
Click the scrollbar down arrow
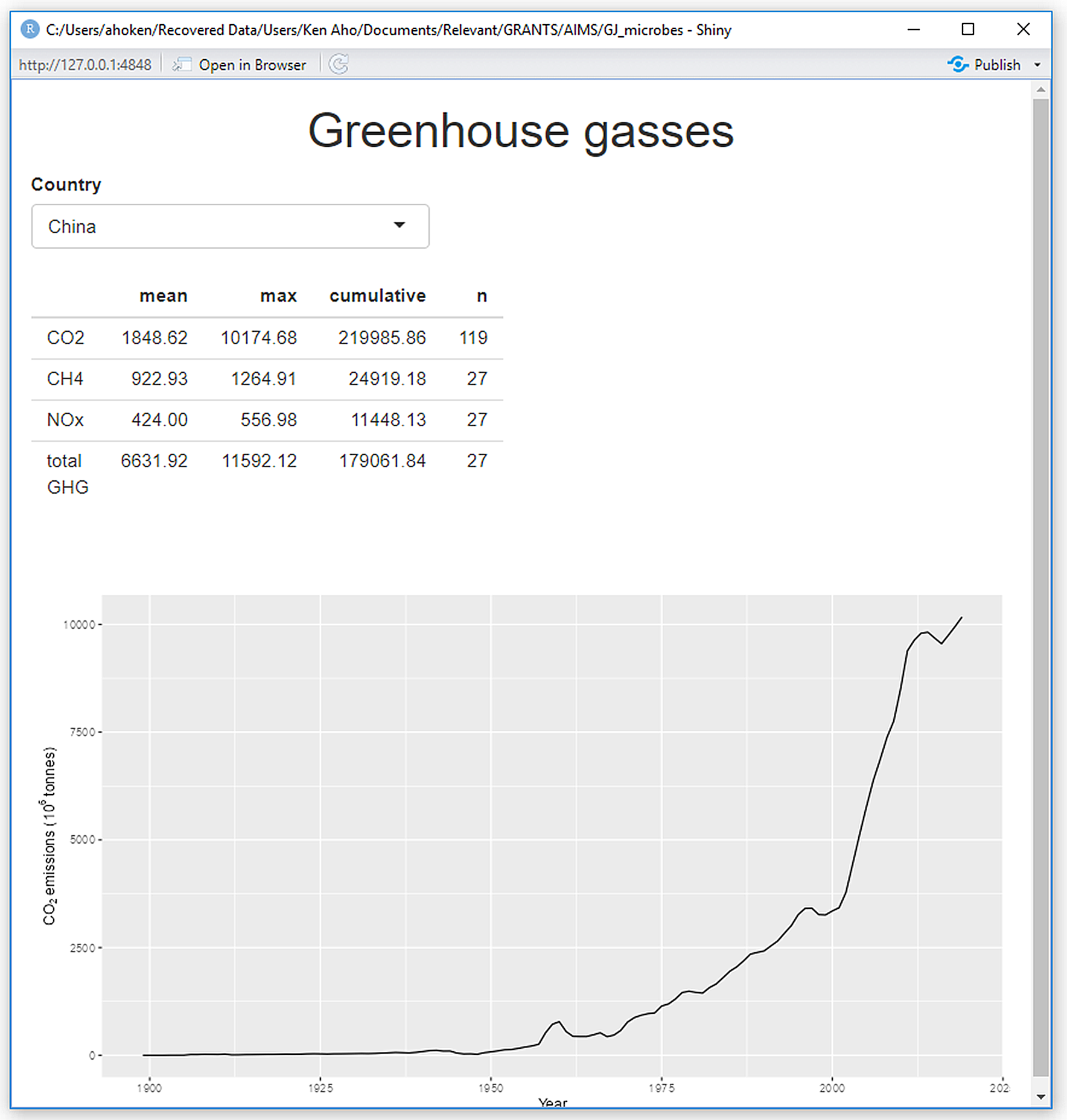(x=1040, y=1096)
